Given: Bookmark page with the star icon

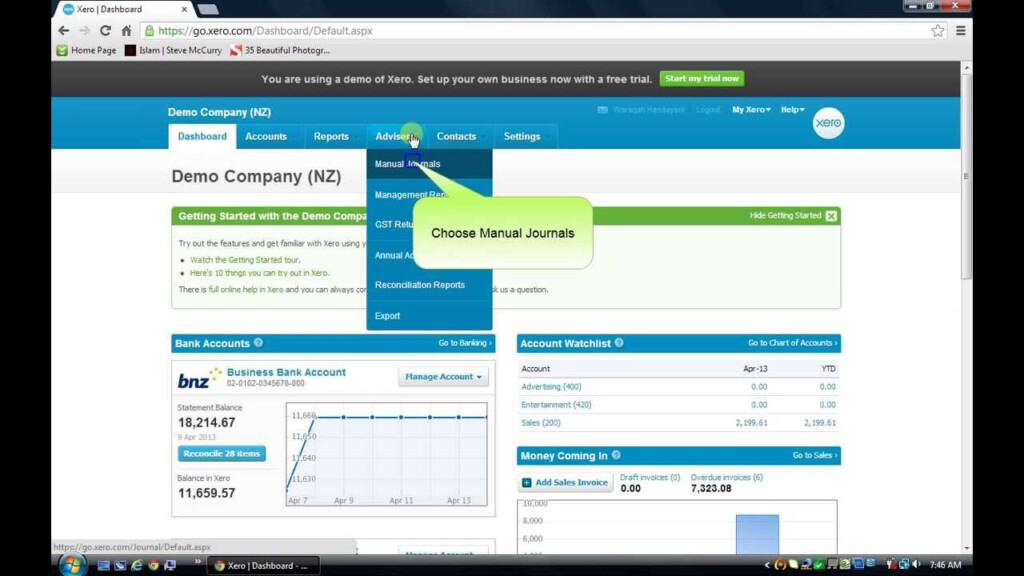Looking at the screenshot, I should (938, 31).
